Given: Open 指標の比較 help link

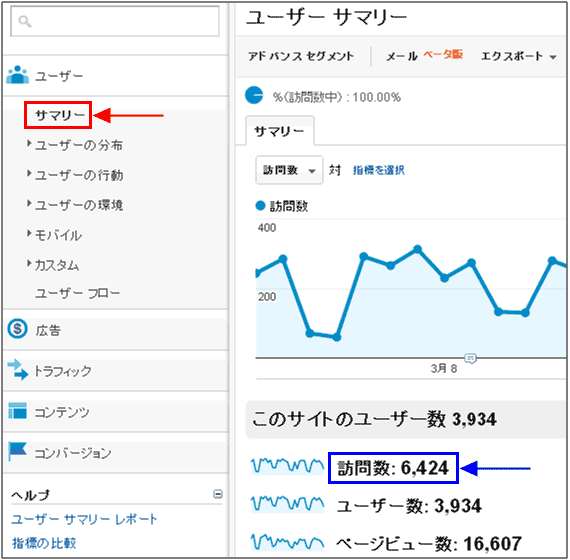Looking at the screenshot, I should (x=44, y=543).
